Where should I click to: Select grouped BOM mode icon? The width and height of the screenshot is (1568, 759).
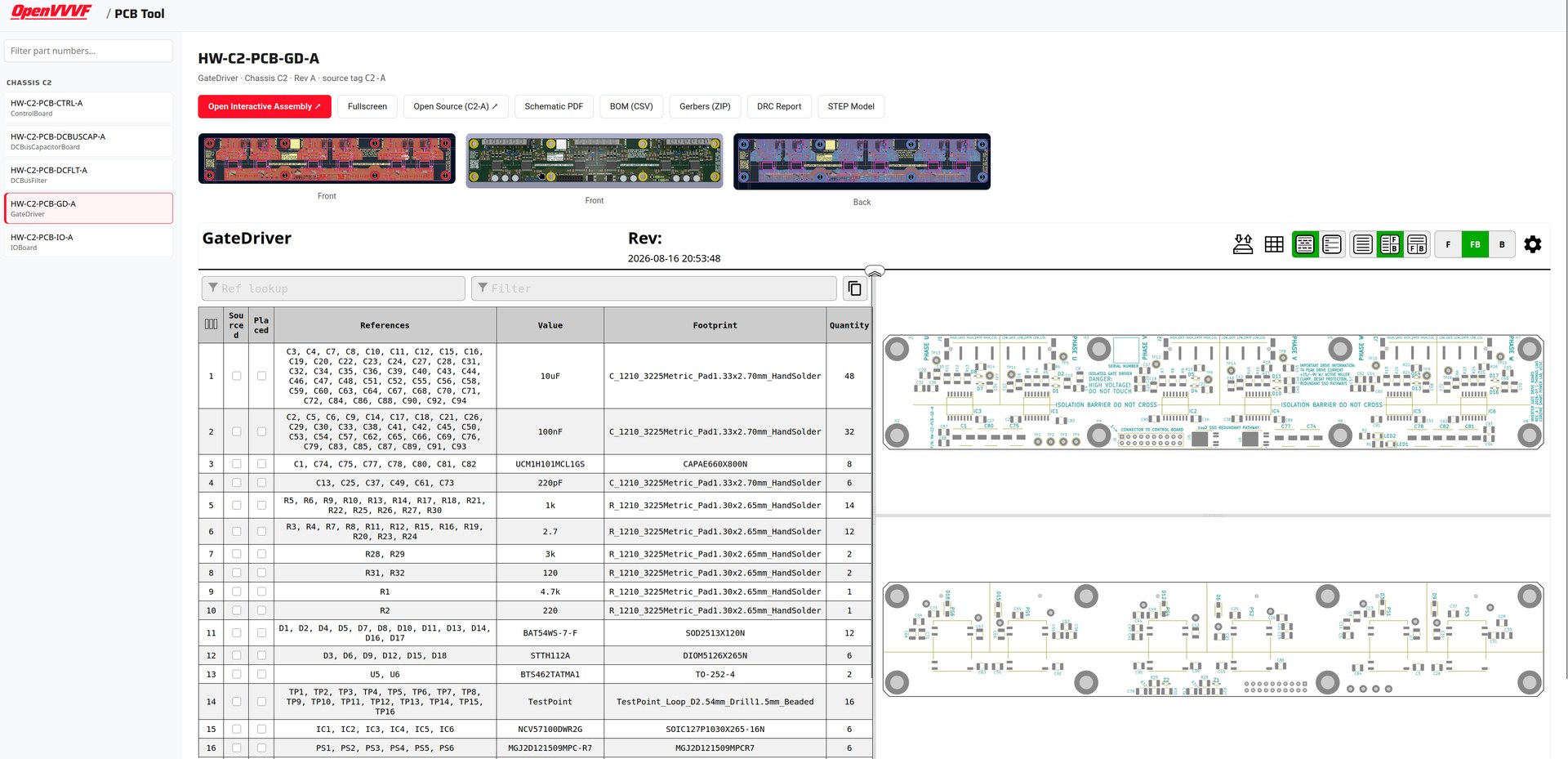[x=1305, y=244]
